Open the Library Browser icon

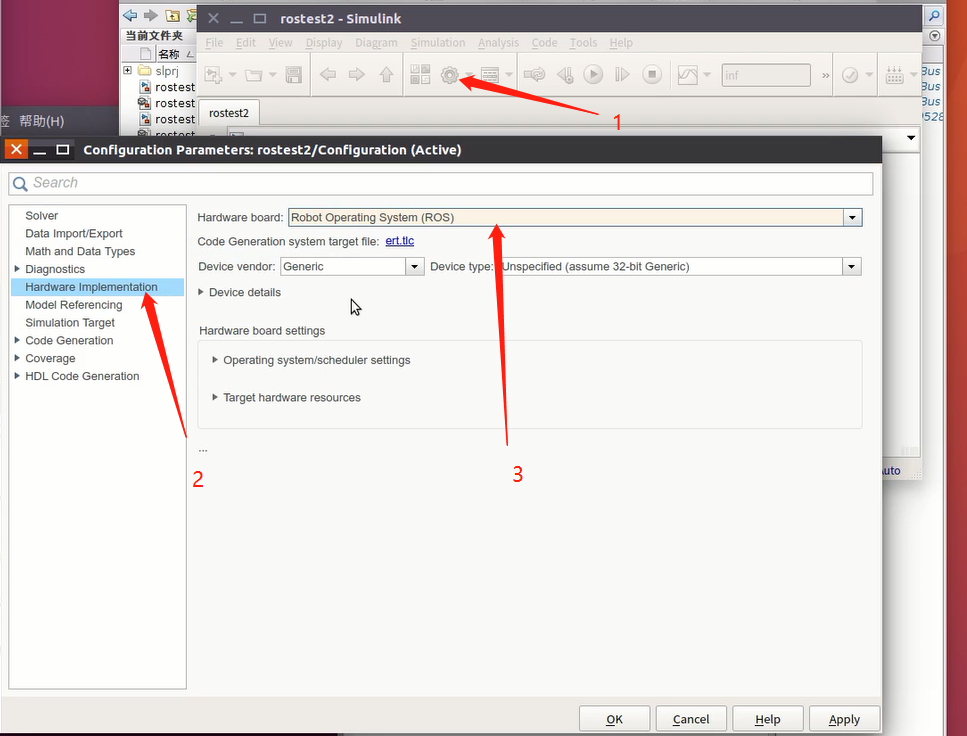click(420, 75)
